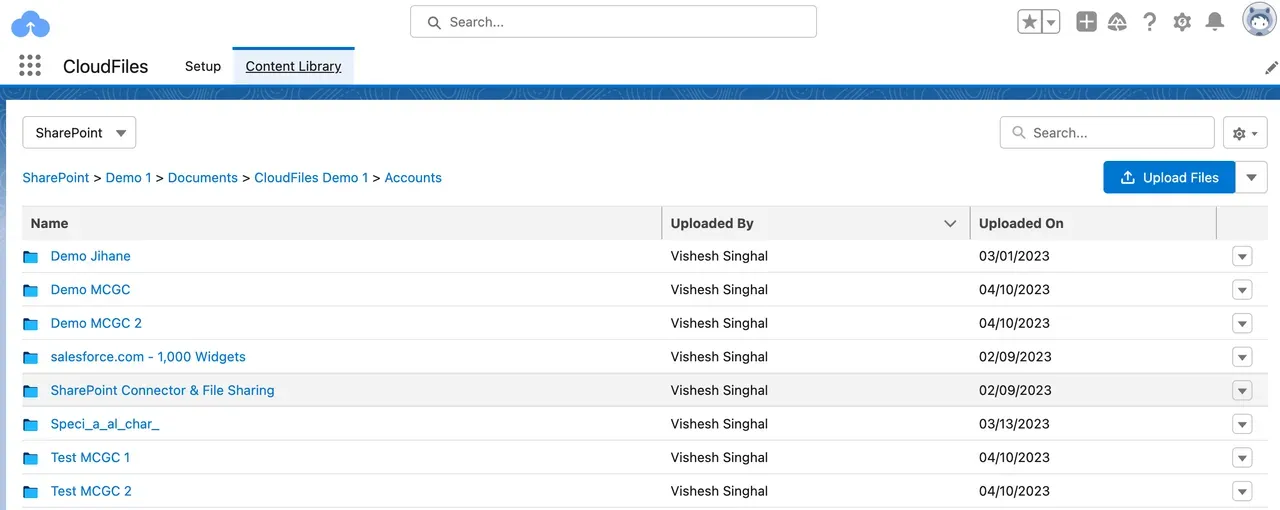
Task: Open the Salesforce Help question mark icon
Action: [1150, 22]
